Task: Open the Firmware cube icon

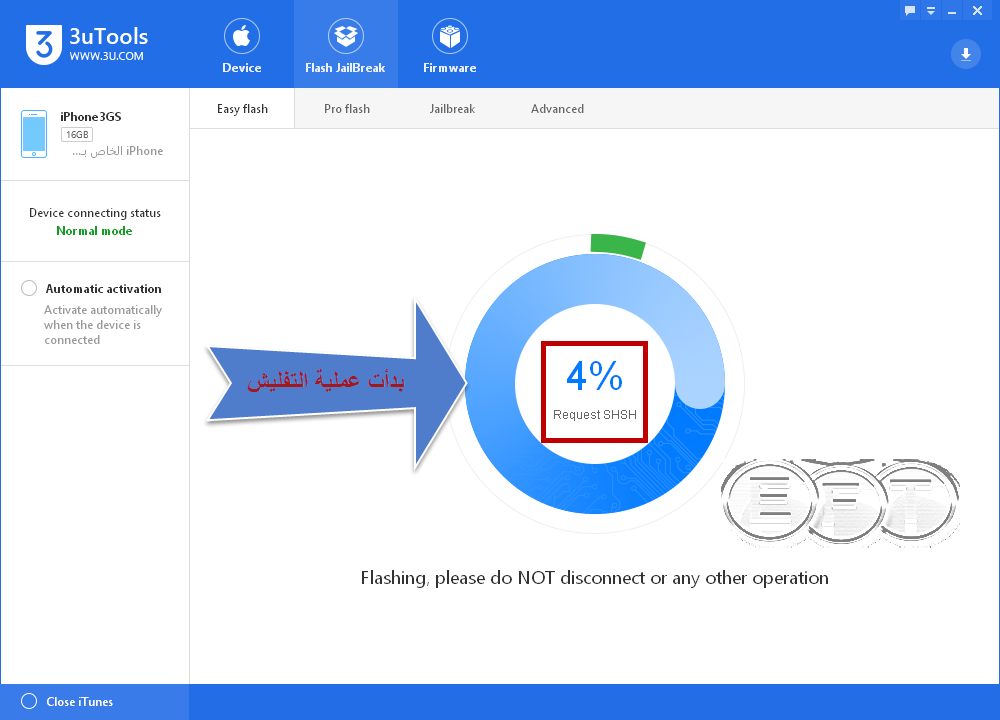Action: (x=450, y=36)
